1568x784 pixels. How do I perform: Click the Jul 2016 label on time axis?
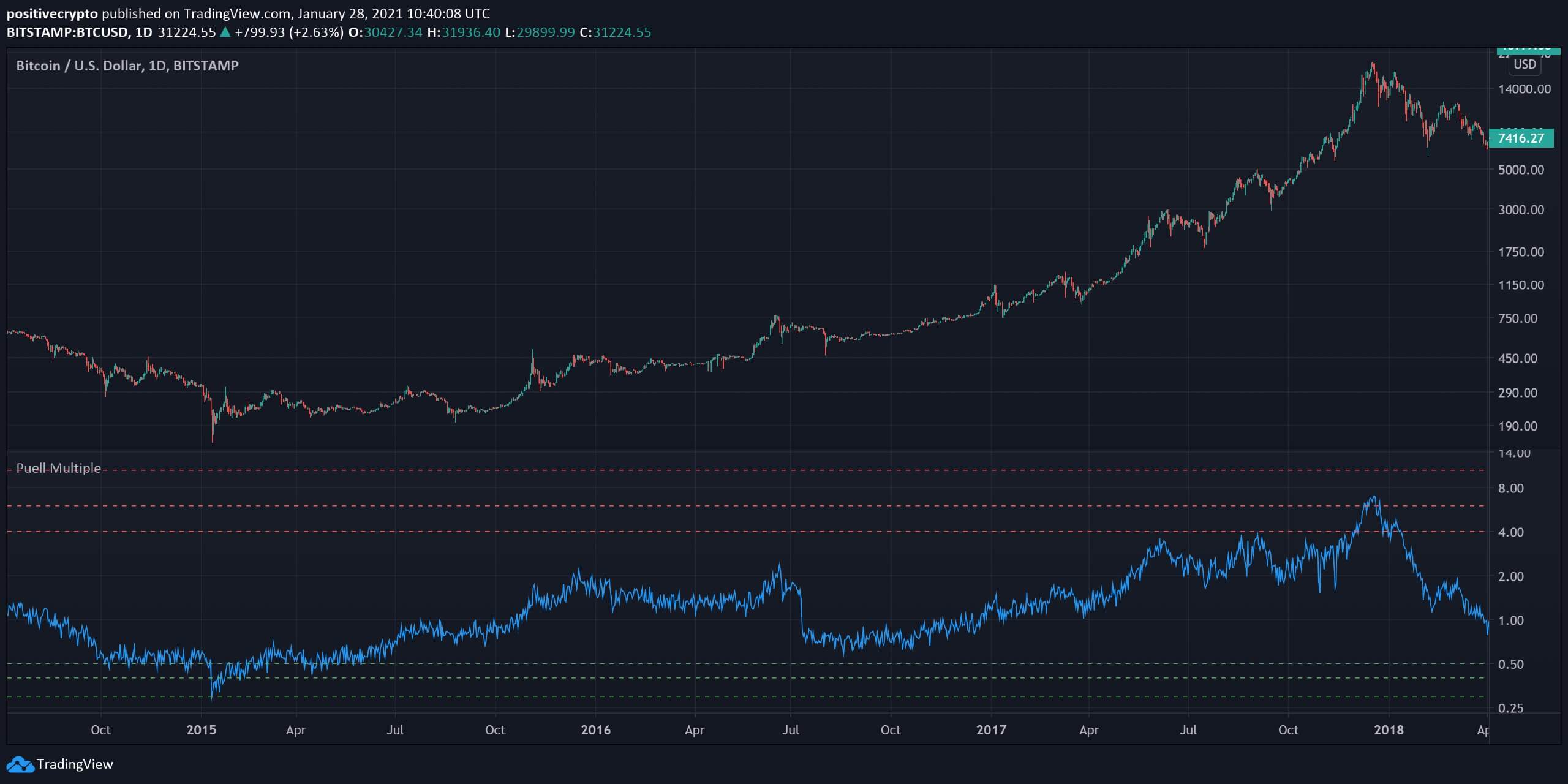[x=791, y=730]
